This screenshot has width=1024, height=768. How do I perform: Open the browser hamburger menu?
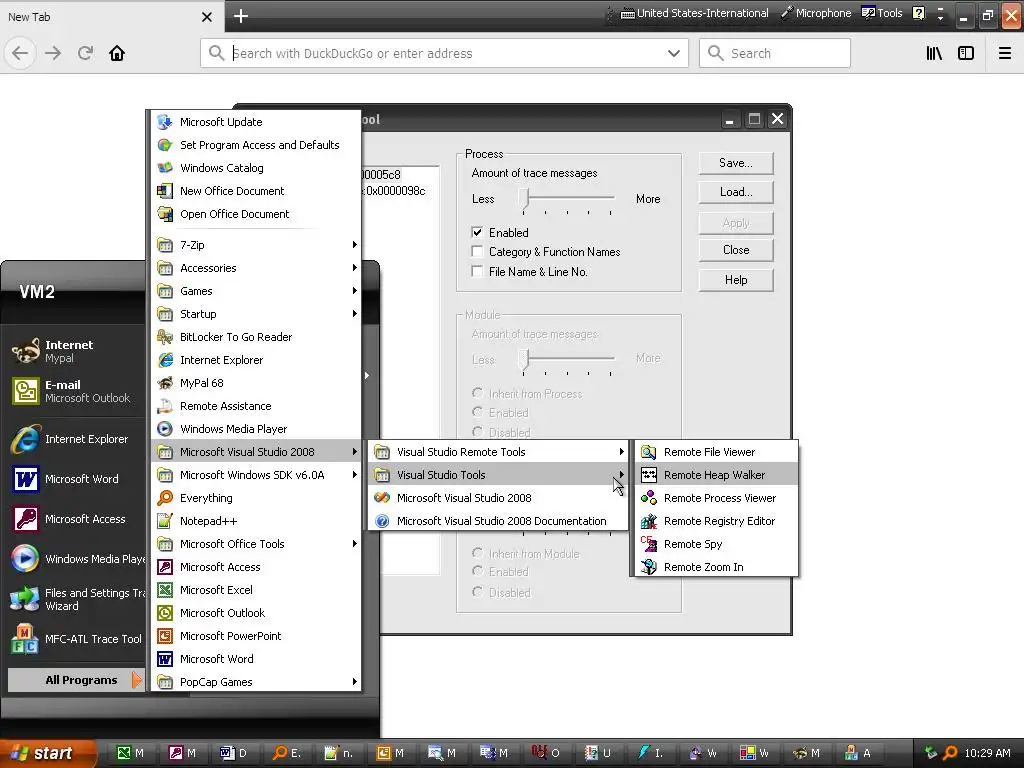(1005, 53)
